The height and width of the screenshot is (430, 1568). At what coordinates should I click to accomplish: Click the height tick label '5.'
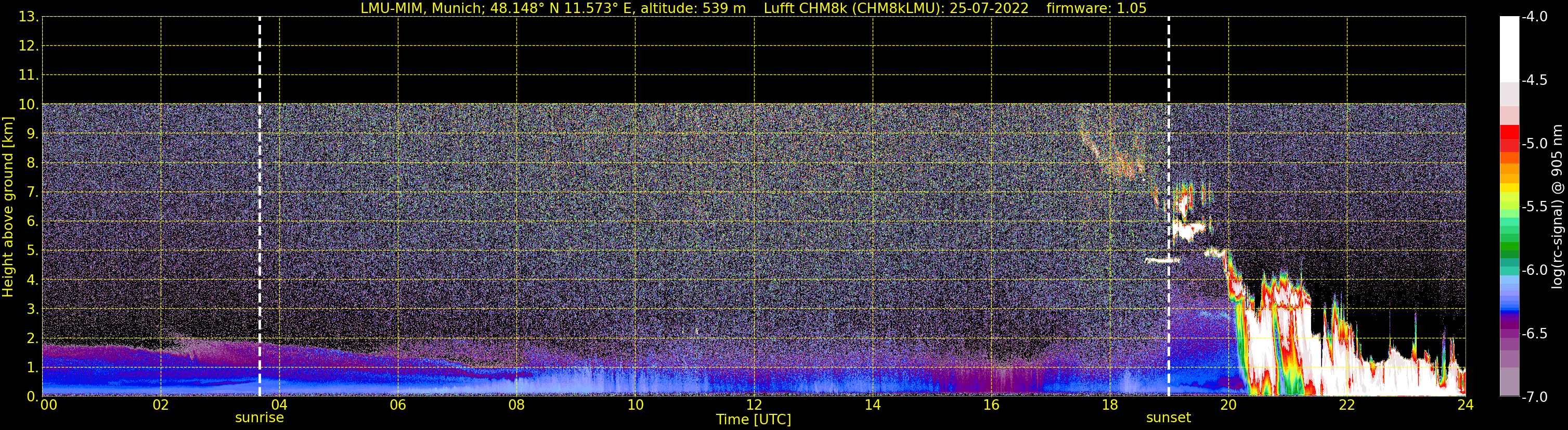pos(32,251)
